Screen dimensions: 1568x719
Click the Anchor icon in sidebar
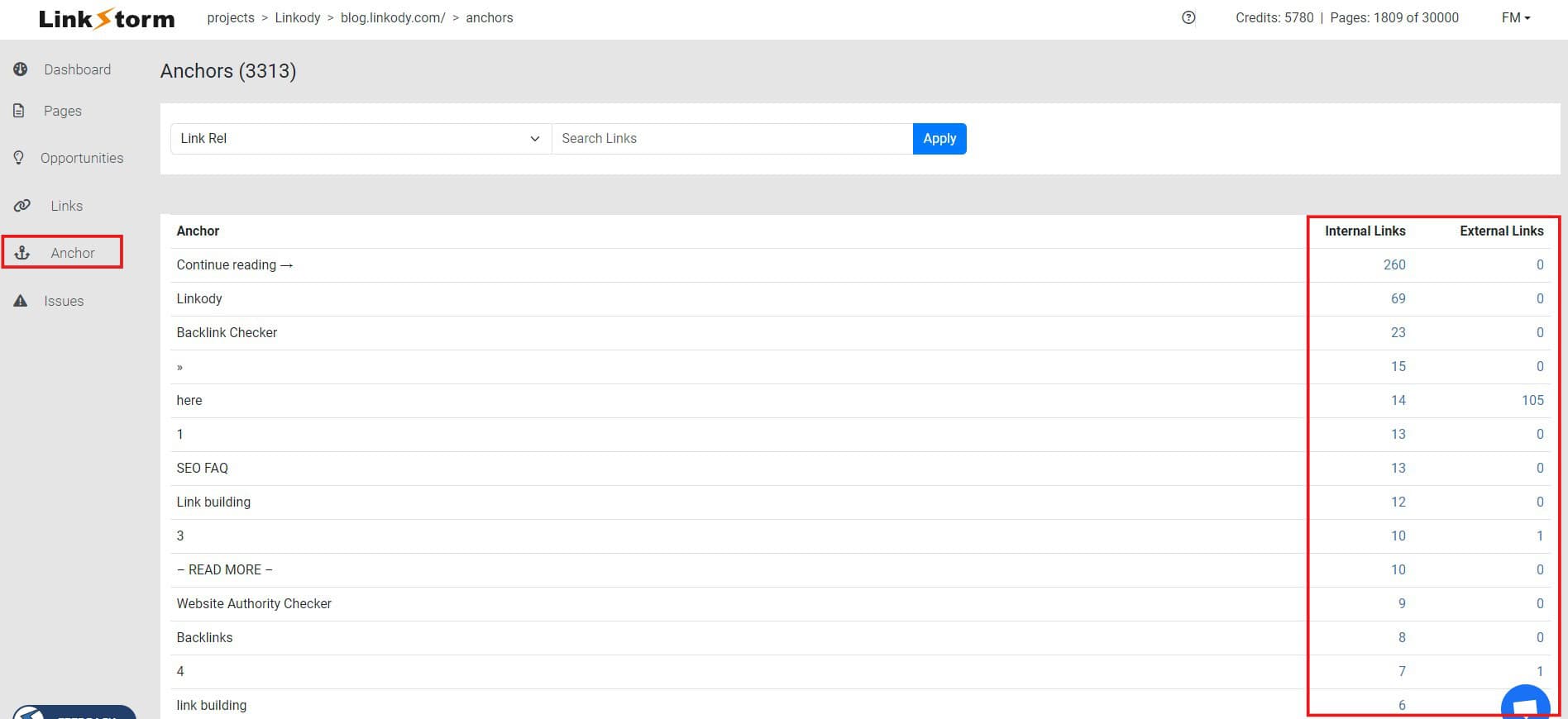pyautogui.click(x=22, y=253)
